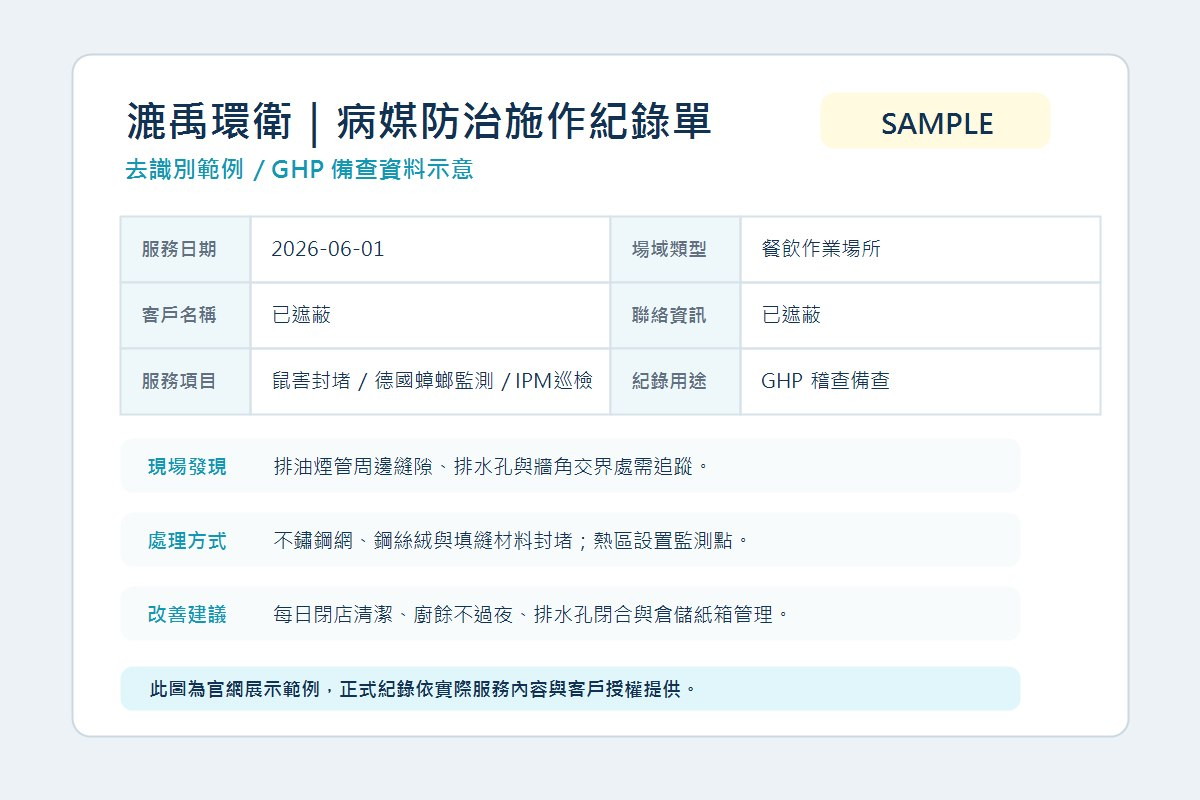
Task: Click the 場域類型 label cell
Action: click(675, 249)
